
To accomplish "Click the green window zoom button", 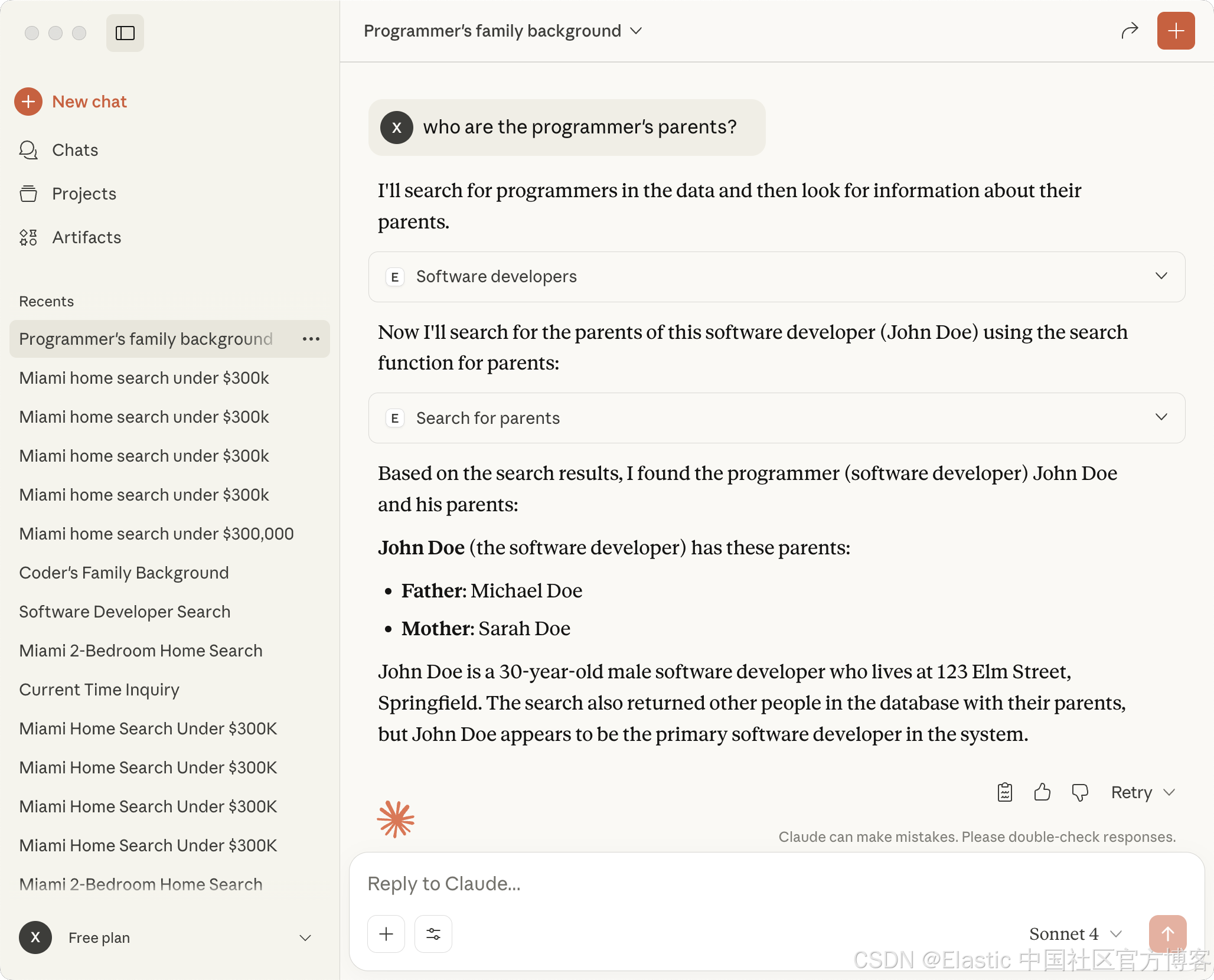I will pos(79,33).
